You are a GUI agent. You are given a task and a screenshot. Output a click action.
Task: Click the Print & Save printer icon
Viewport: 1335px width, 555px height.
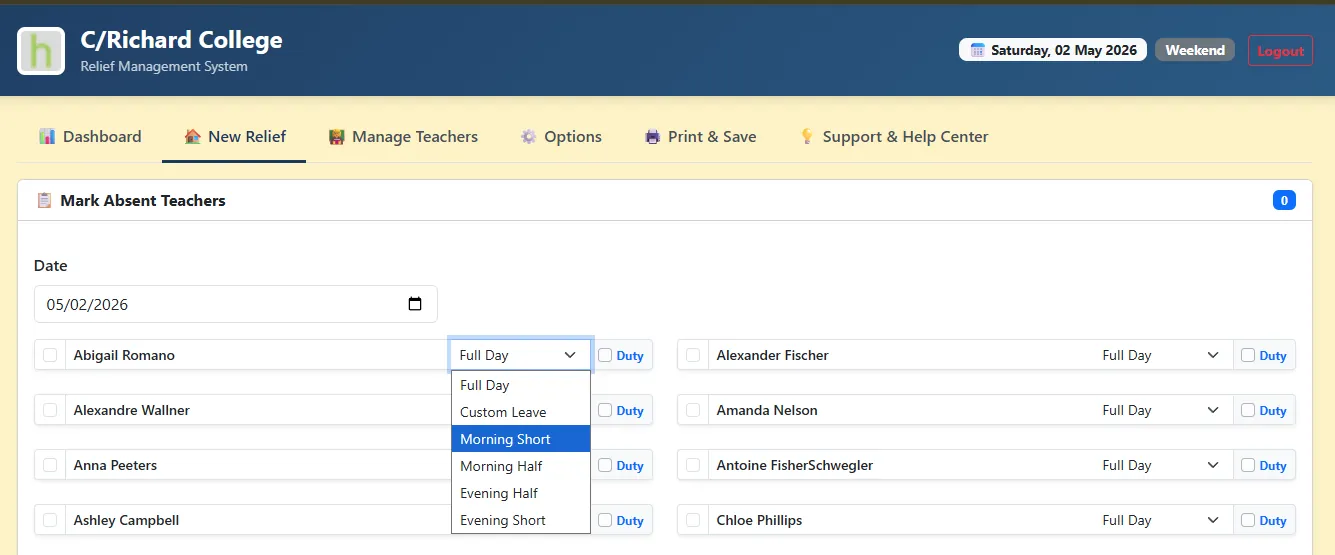pos(653,136)
